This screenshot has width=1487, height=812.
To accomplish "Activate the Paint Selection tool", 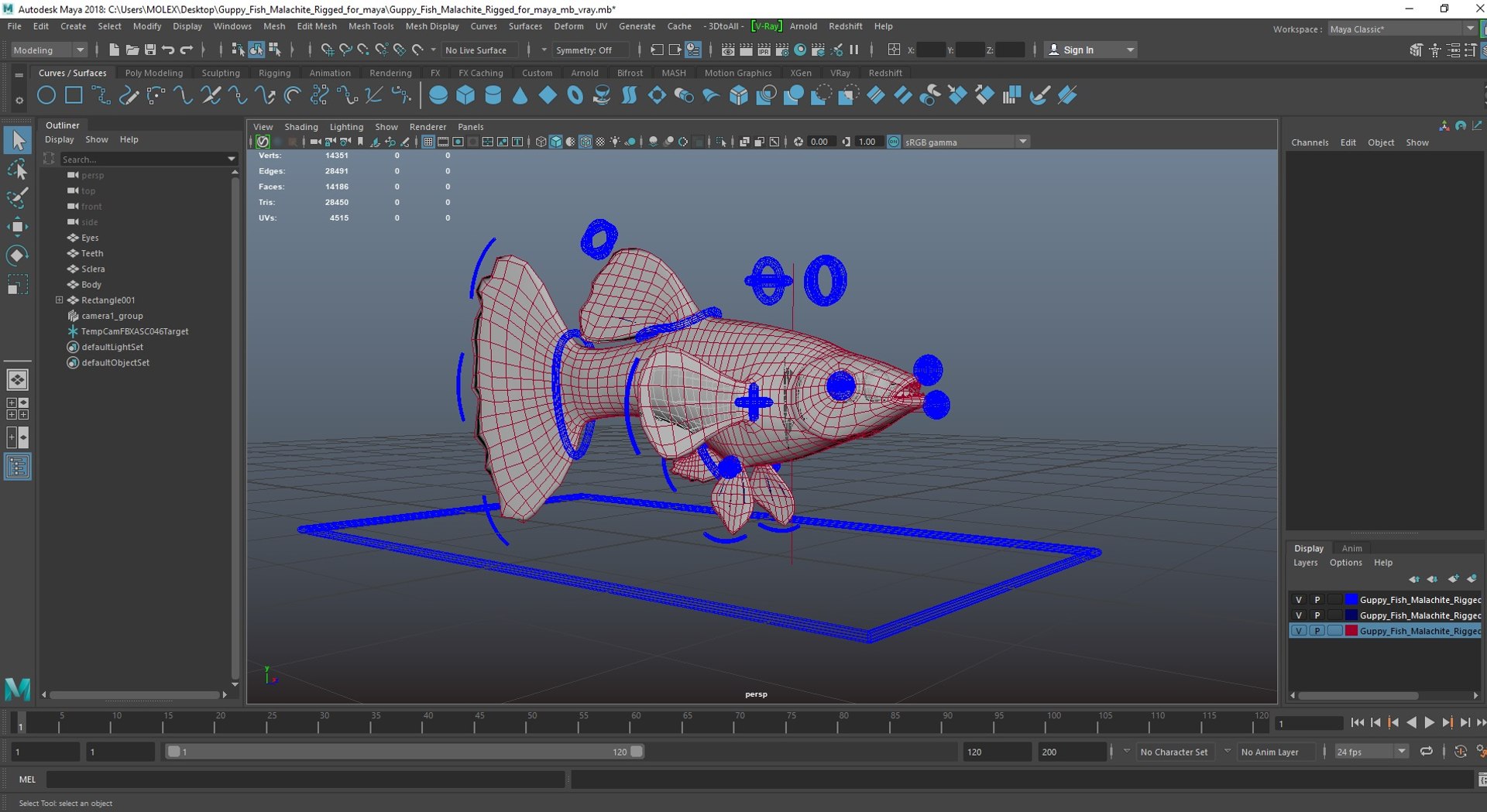I will click(18, 197).
